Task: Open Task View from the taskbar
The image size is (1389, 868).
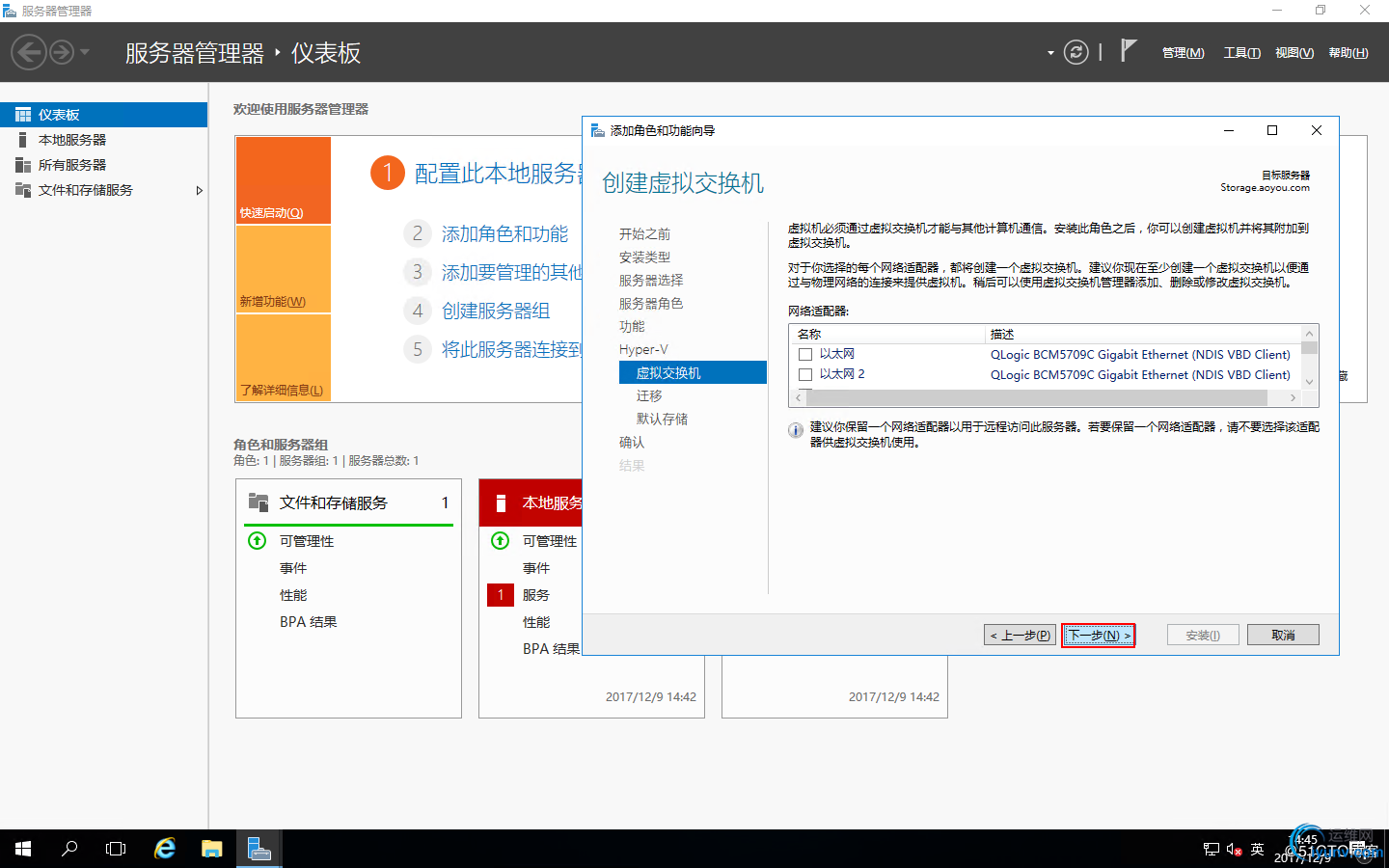Action: tap(116, 849)
